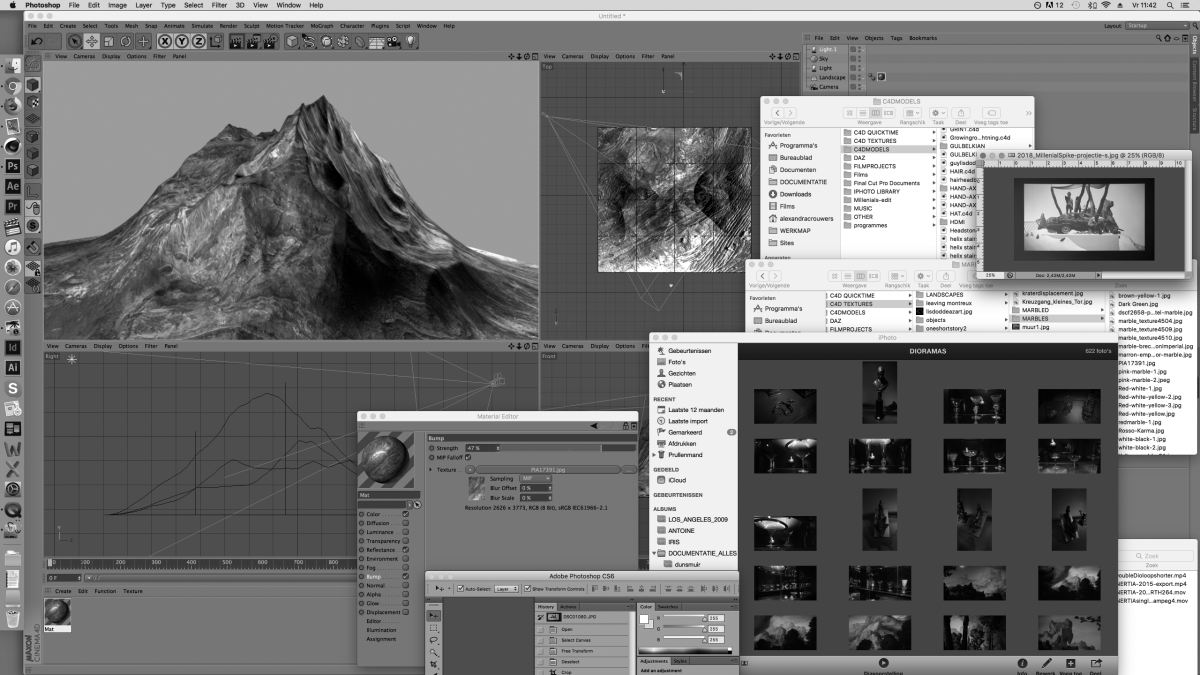Open Photoshop from the Dock
The height and width of the screenshot is (675, 1200).
click(13, 165)
